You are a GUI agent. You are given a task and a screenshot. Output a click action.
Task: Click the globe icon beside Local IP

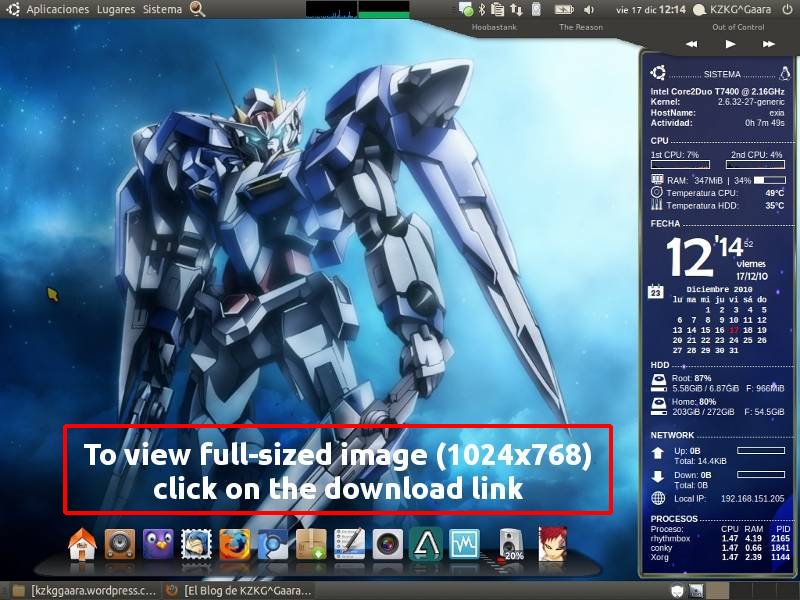tap(658, 498)
